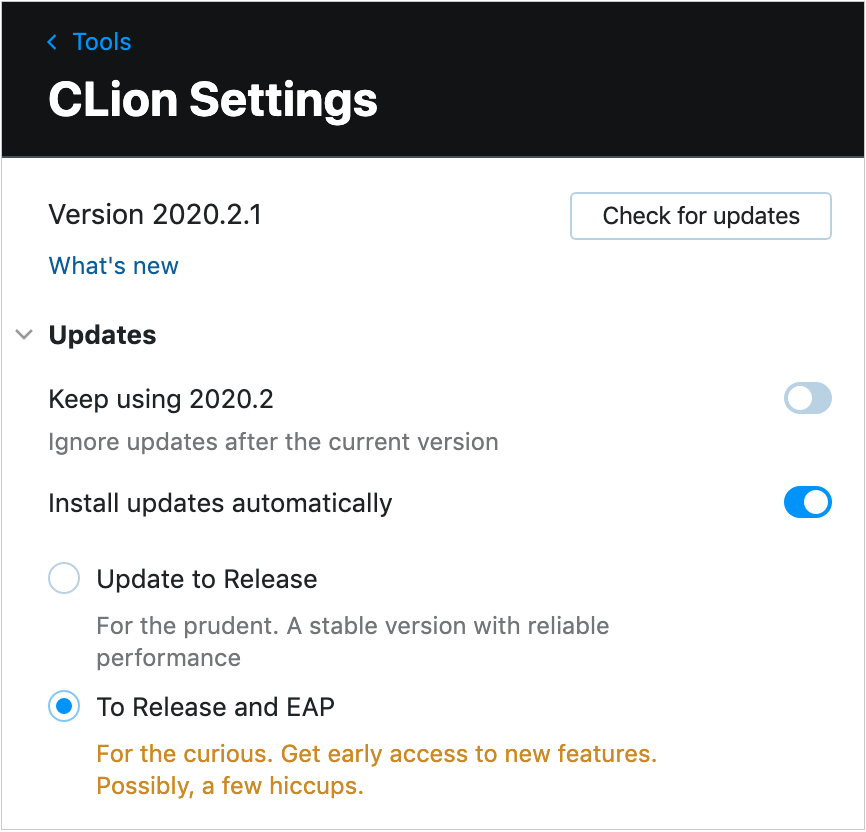Toggle updates off for the current version

(x=807, y=399)
